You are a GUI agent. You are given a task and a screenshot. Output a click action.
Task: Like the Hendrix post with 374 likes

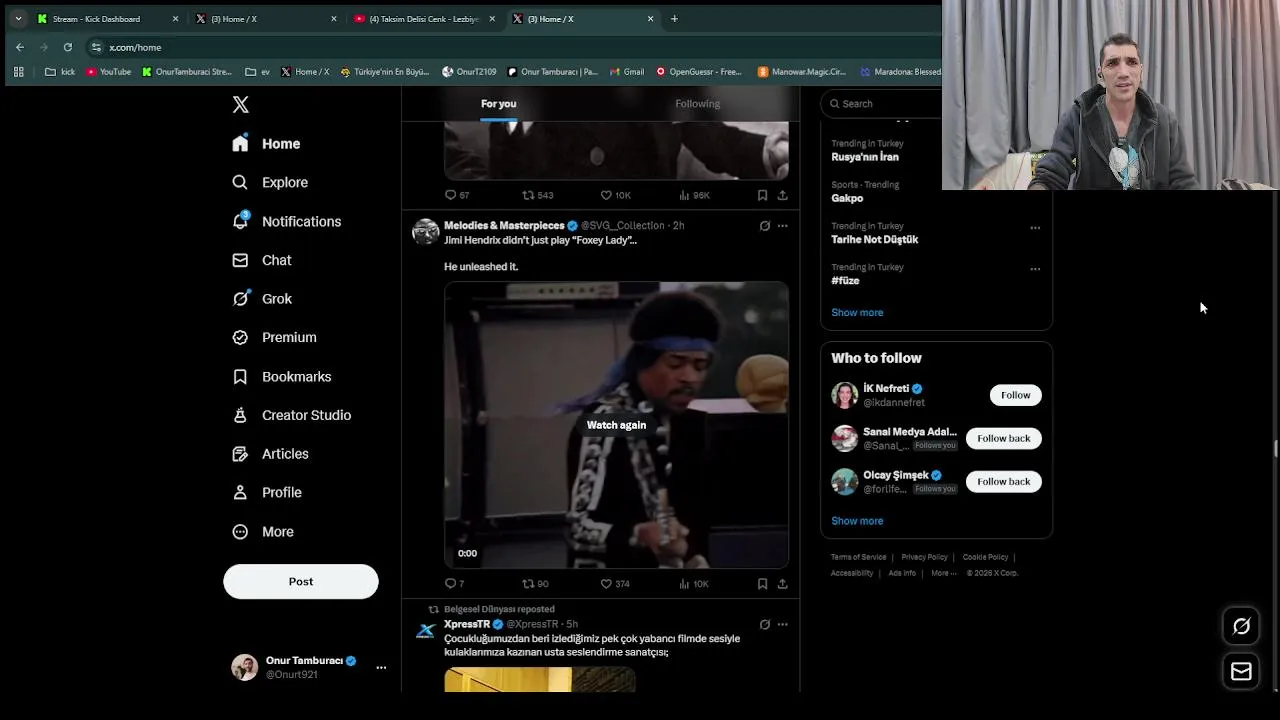click(606, 584)
